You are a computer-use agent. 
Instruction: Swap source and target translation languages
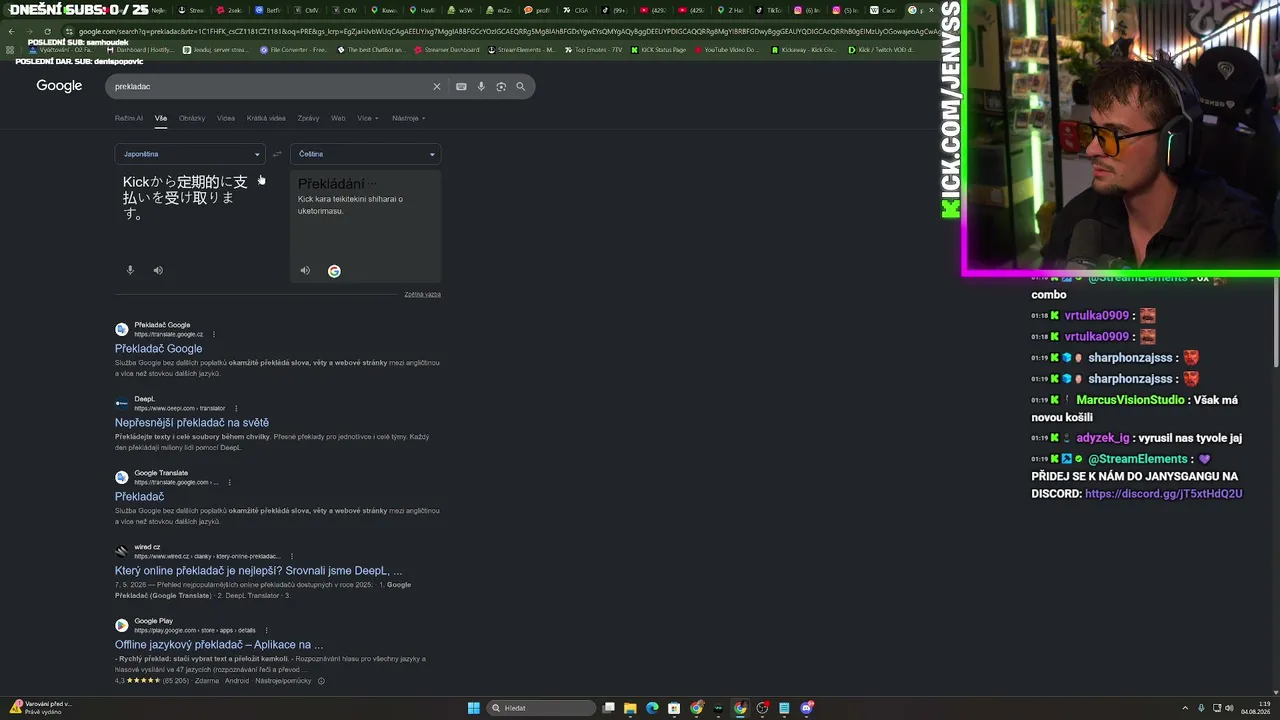tap(277, 154)
